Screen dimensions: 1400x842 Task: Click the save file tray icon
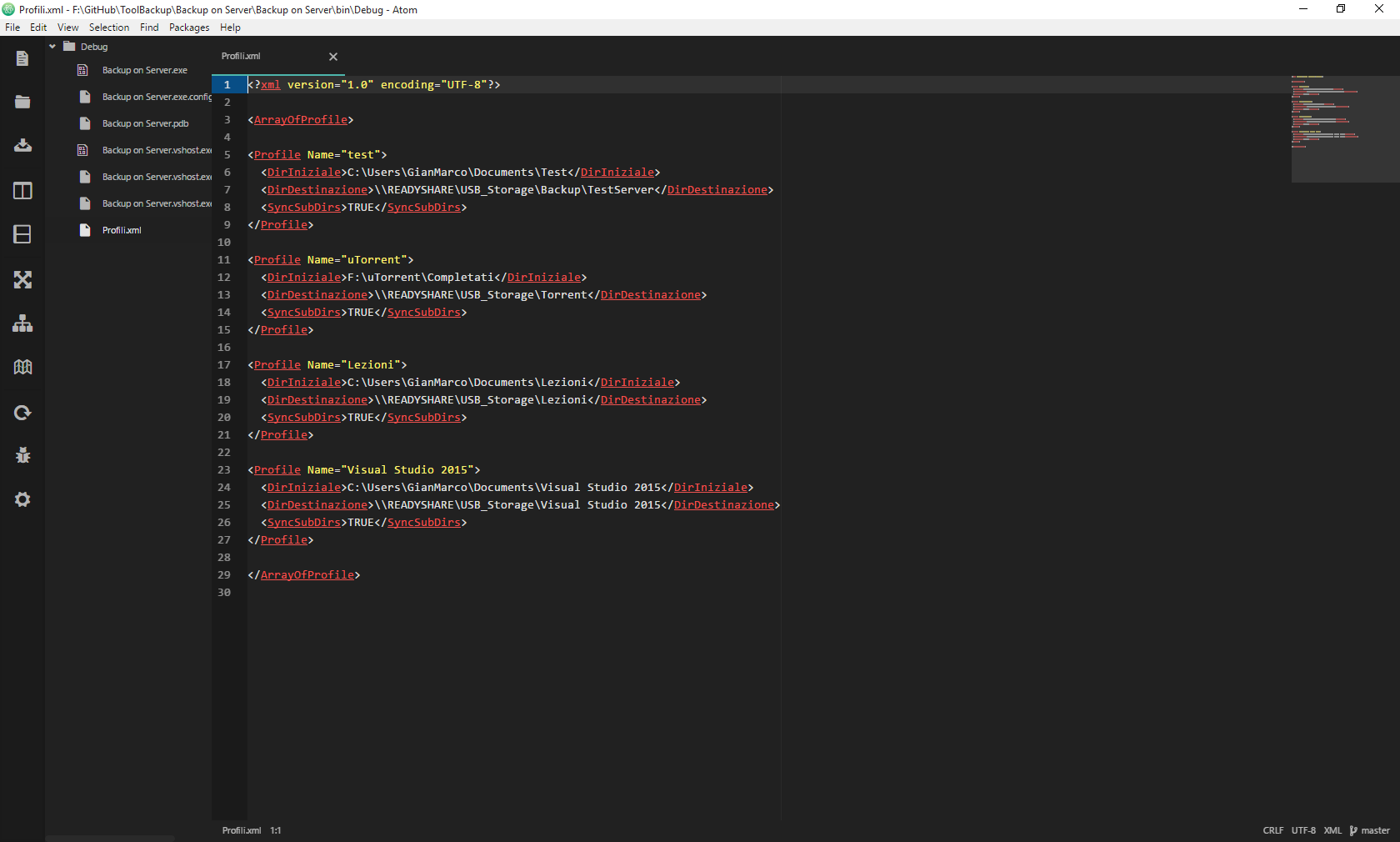pos(22,146)
